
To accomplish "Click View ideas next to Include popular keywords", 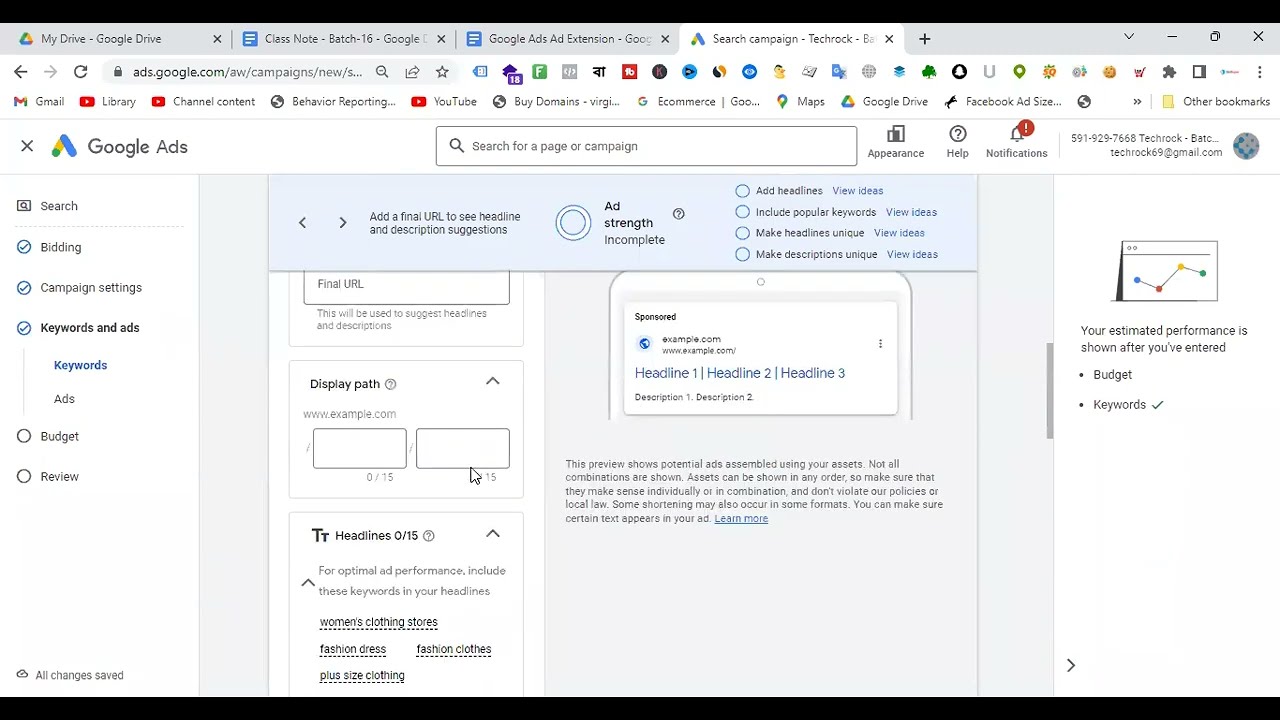I will pyautogui.click(x=911, y=212).
